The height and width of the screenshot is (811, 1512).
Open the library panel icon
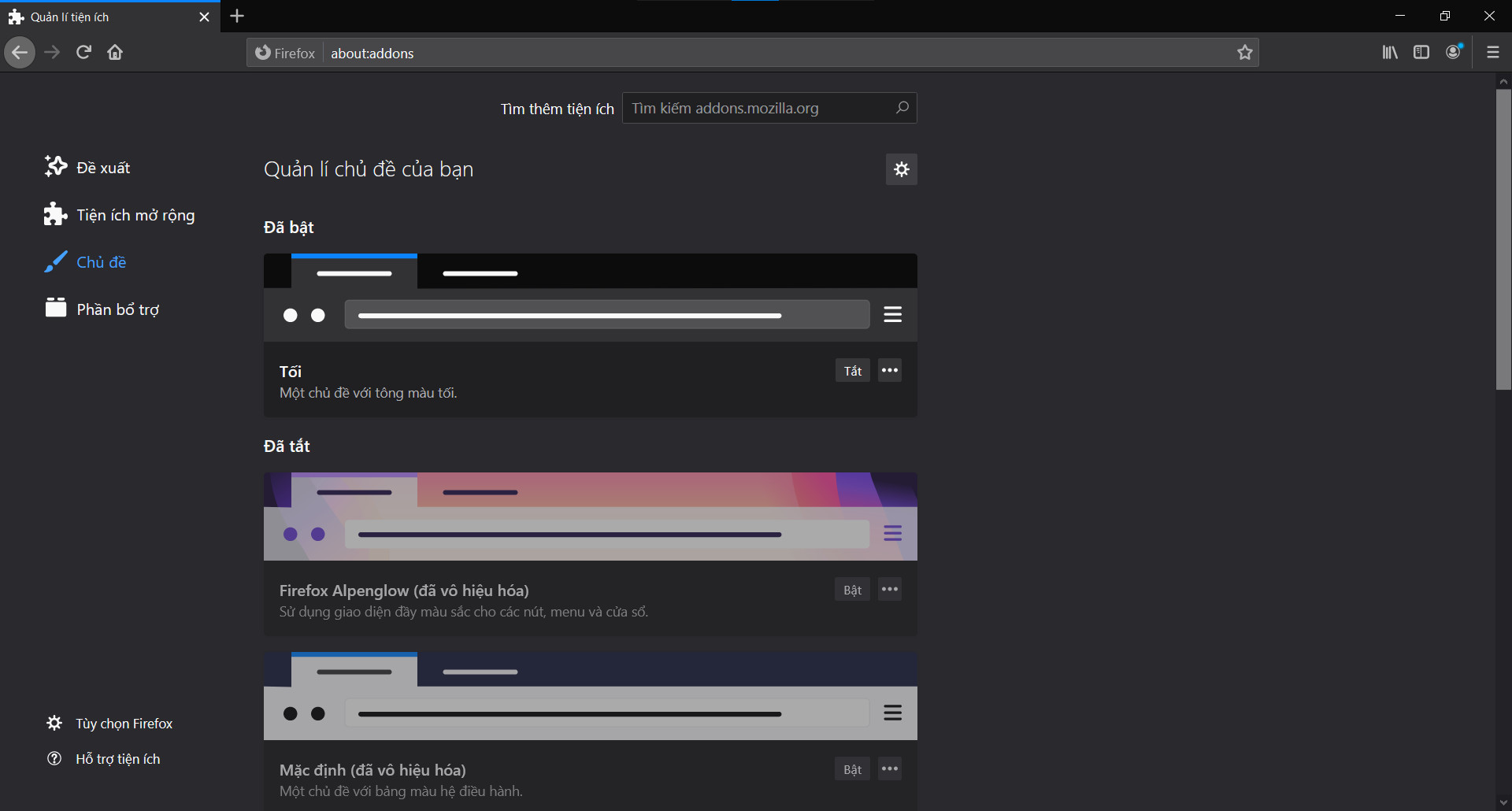(1389, 52)
